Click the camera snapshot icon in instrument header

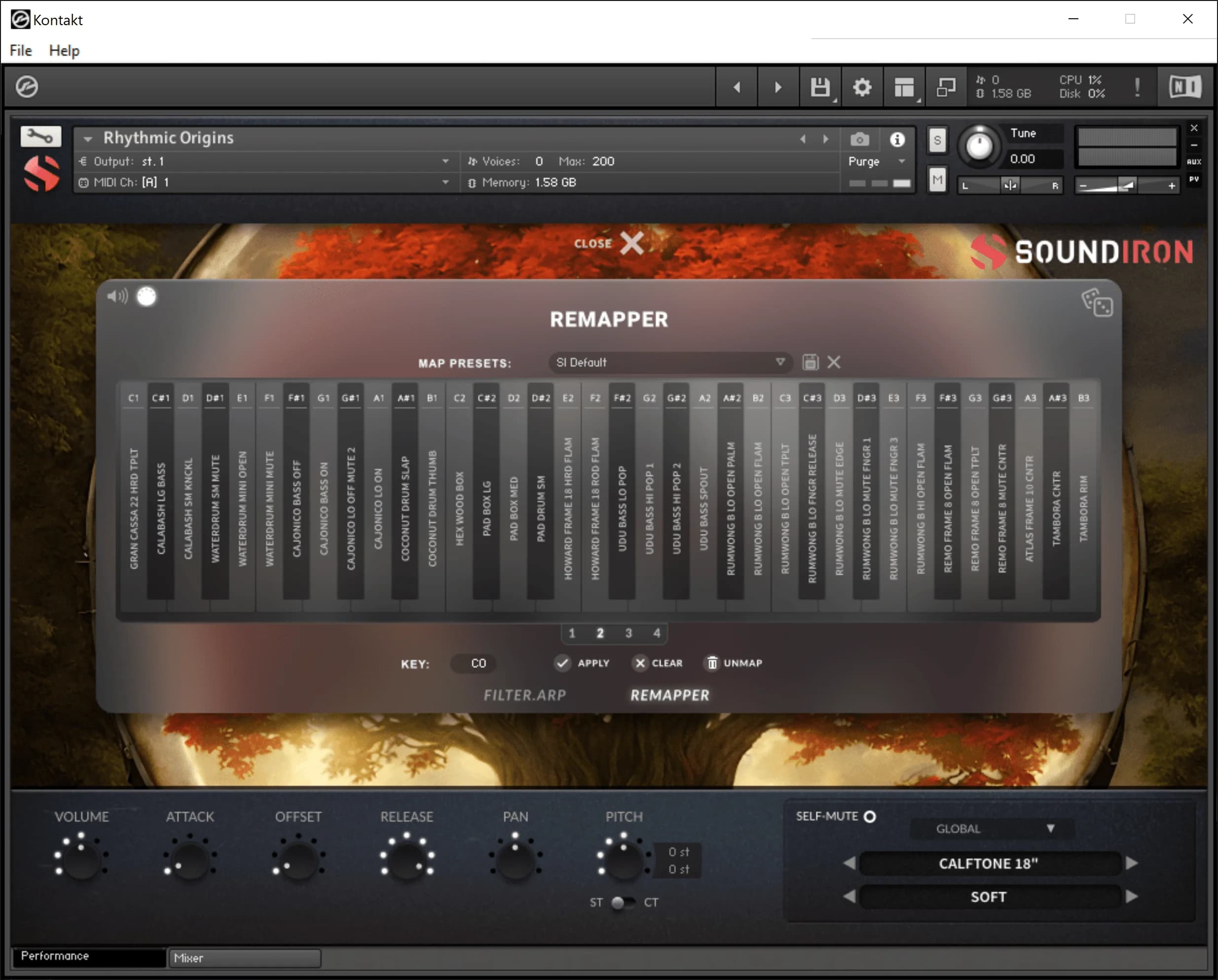click(x=859, y=140)
